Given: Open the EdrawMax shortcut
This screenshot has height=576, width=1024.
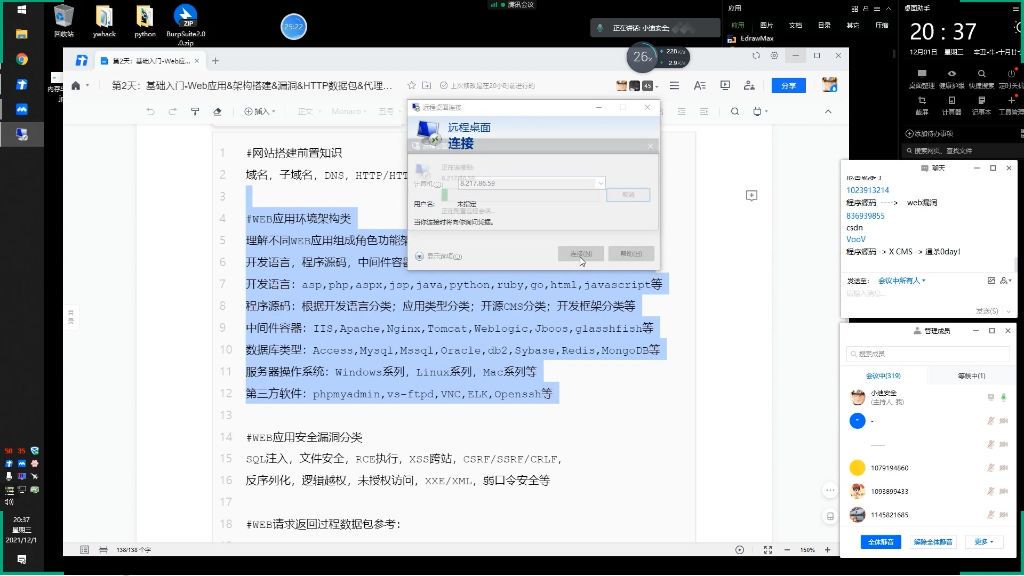Looking at the screenshot, I should [x=751, y=39].
